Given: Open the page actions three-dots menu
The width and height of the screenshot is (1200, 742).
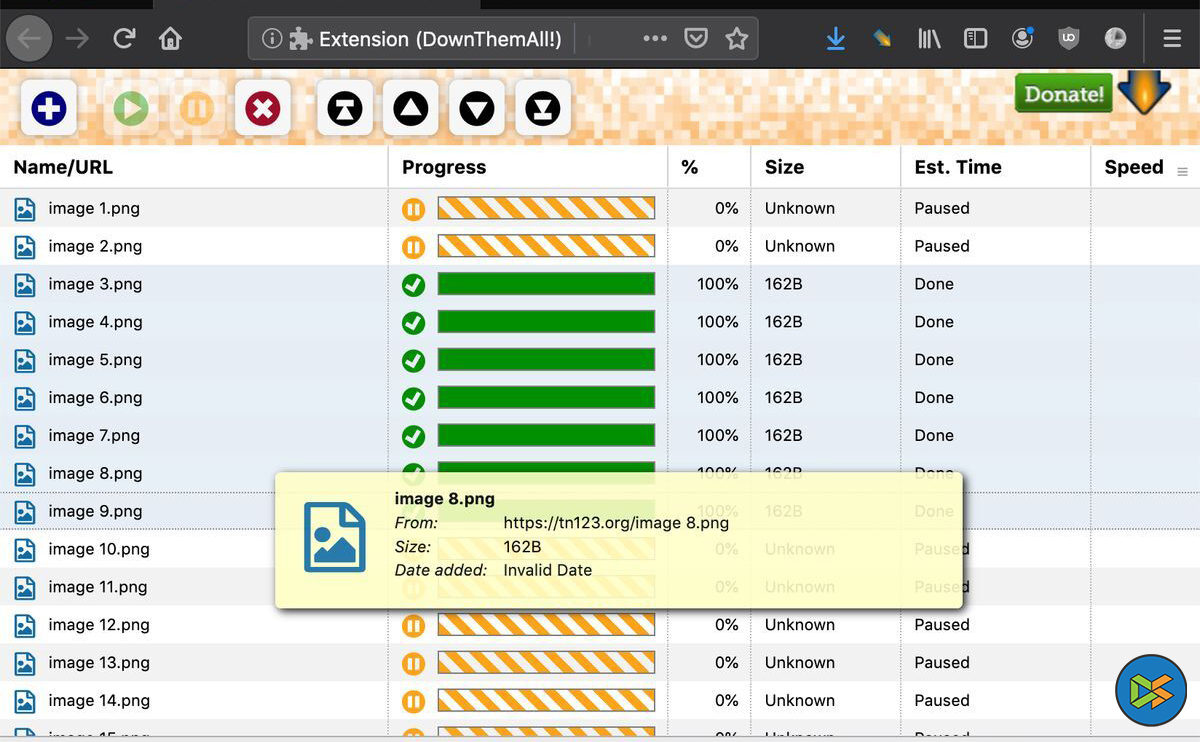Looking at the screenshot, I should (x=655, y=39).
